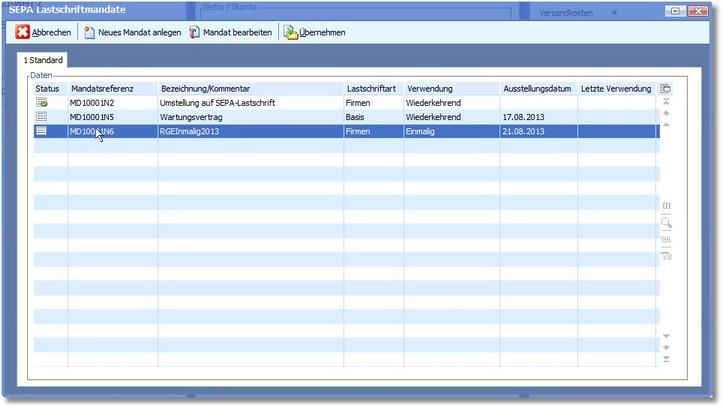Image resolution: width=723 pixels, height=408 pixels.
Task: Click status icon of mandate MD10001N6
Action: [42, 131]
